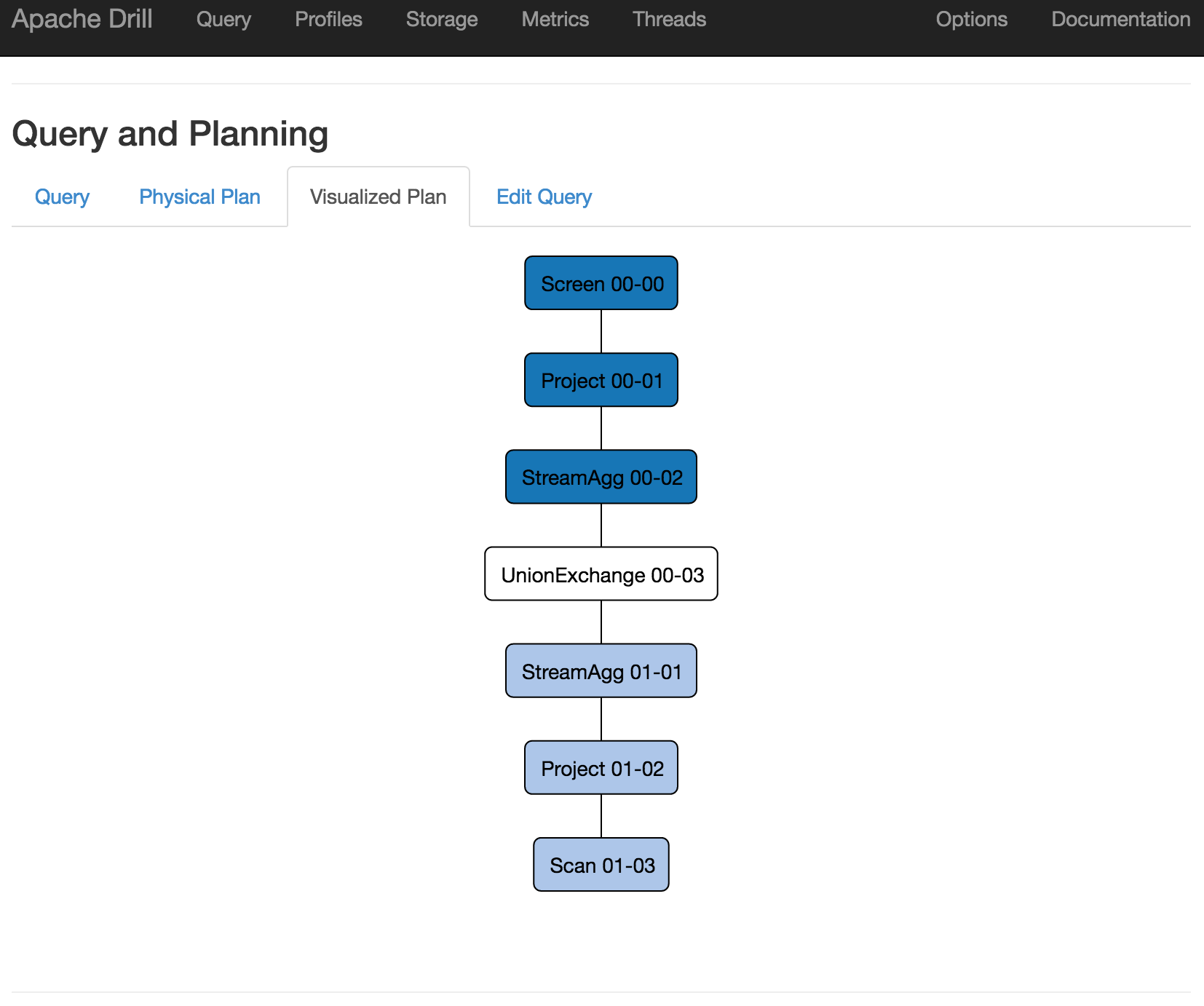This screenshot has width=1204, height=1006.
Task: Select the UnionExchange 00-03 node
Action: pos(601,574)
